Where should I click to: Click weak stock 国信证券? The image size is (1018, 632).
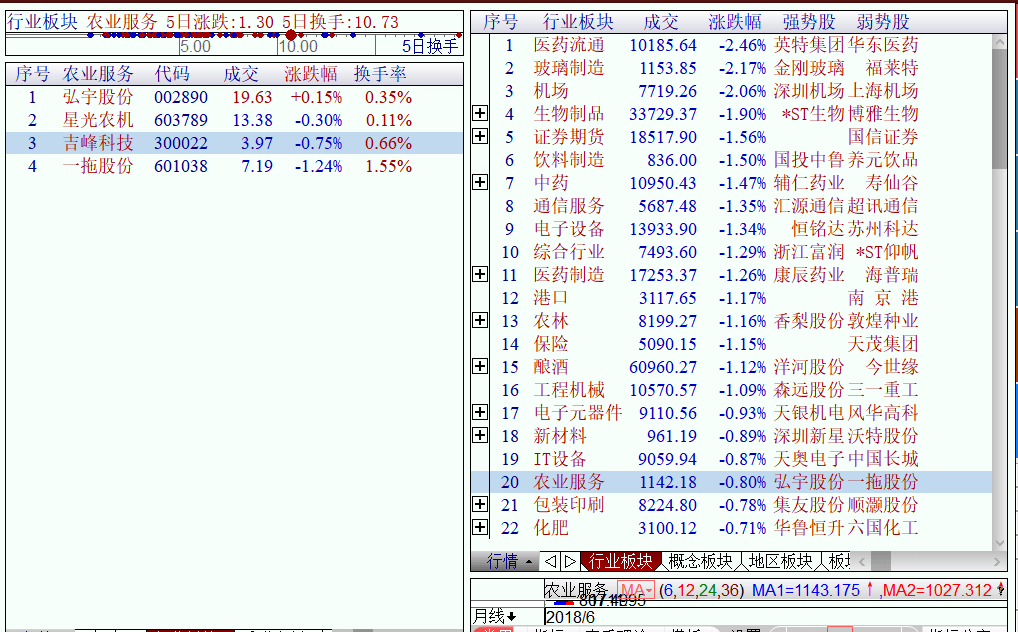(883, 136)
